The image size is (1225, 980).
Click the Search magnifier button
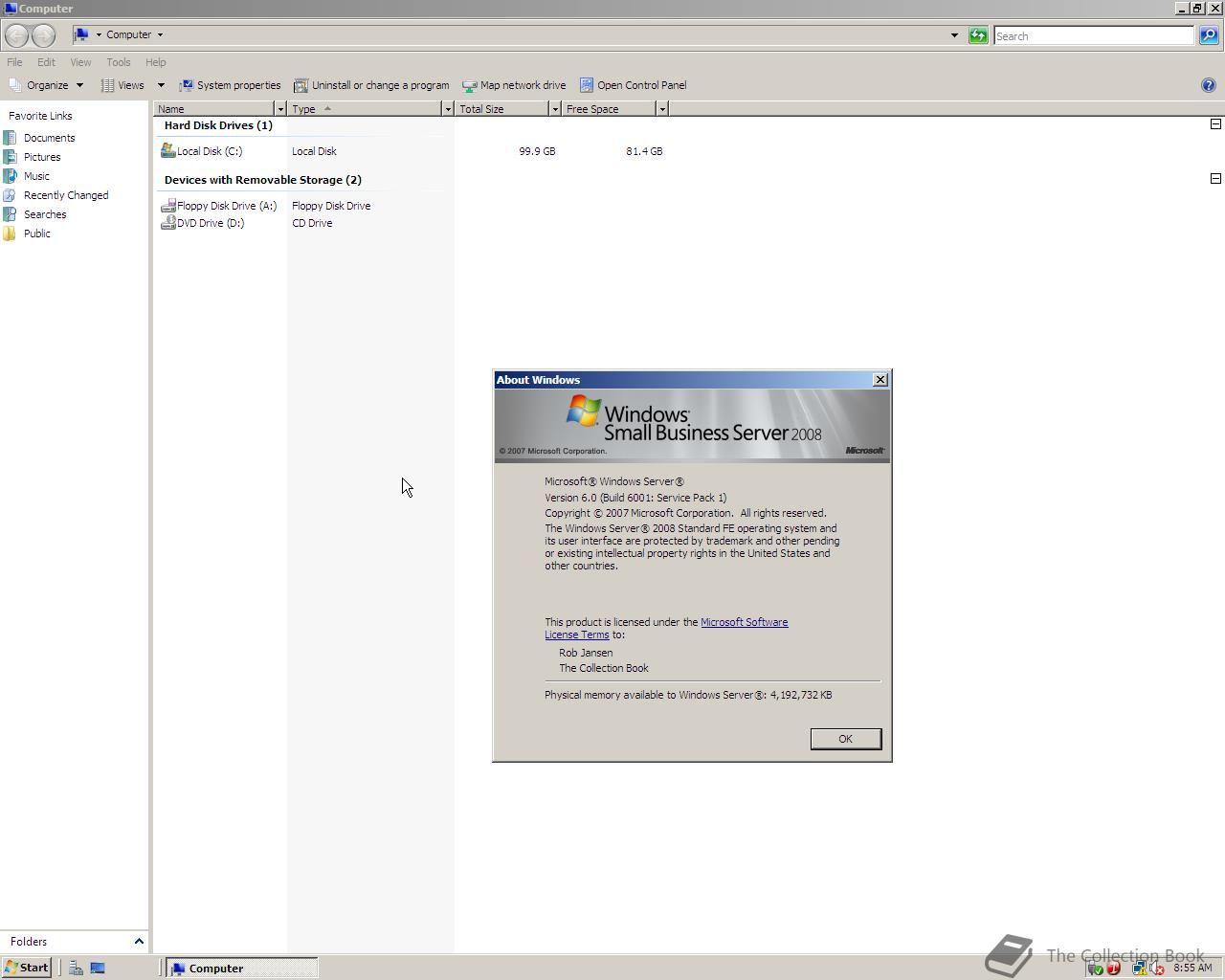click(1209, 35)
